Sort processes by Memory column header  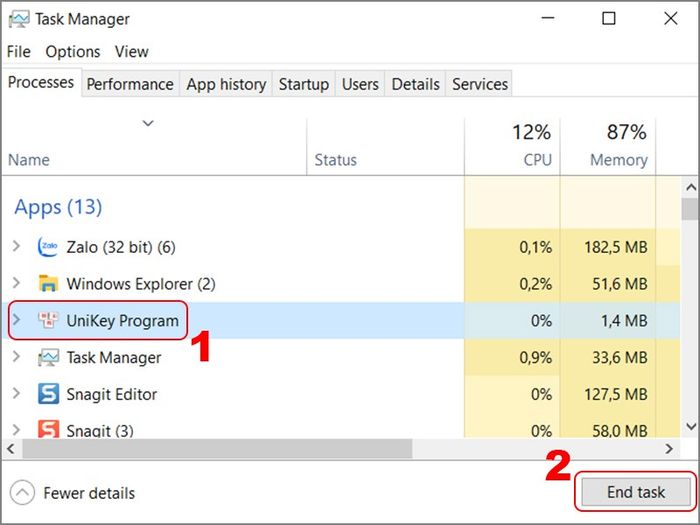(608, 146)
